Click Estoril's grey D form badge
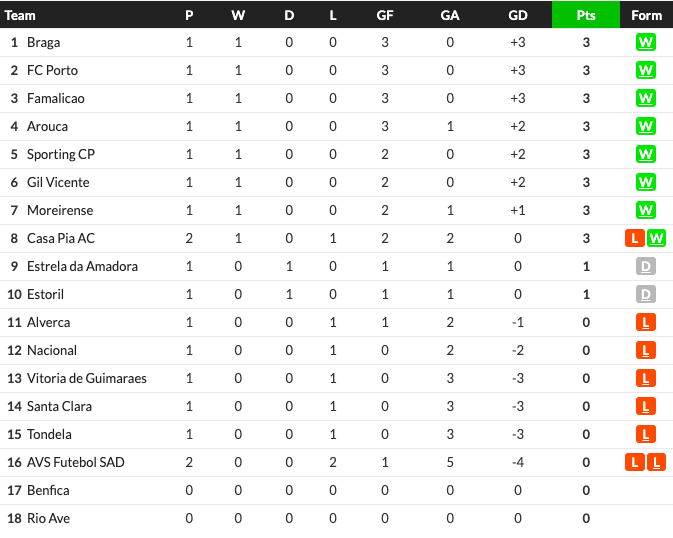 (x=646, y=294)
